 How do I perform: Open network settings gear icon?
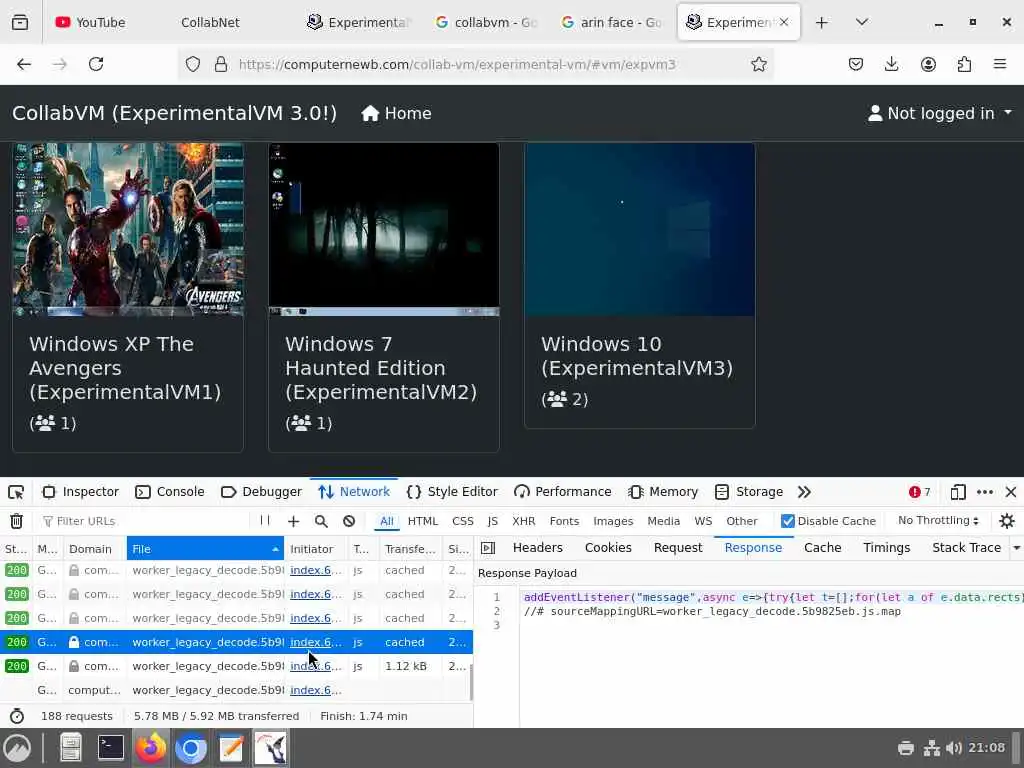click(x=1007, y=520)
